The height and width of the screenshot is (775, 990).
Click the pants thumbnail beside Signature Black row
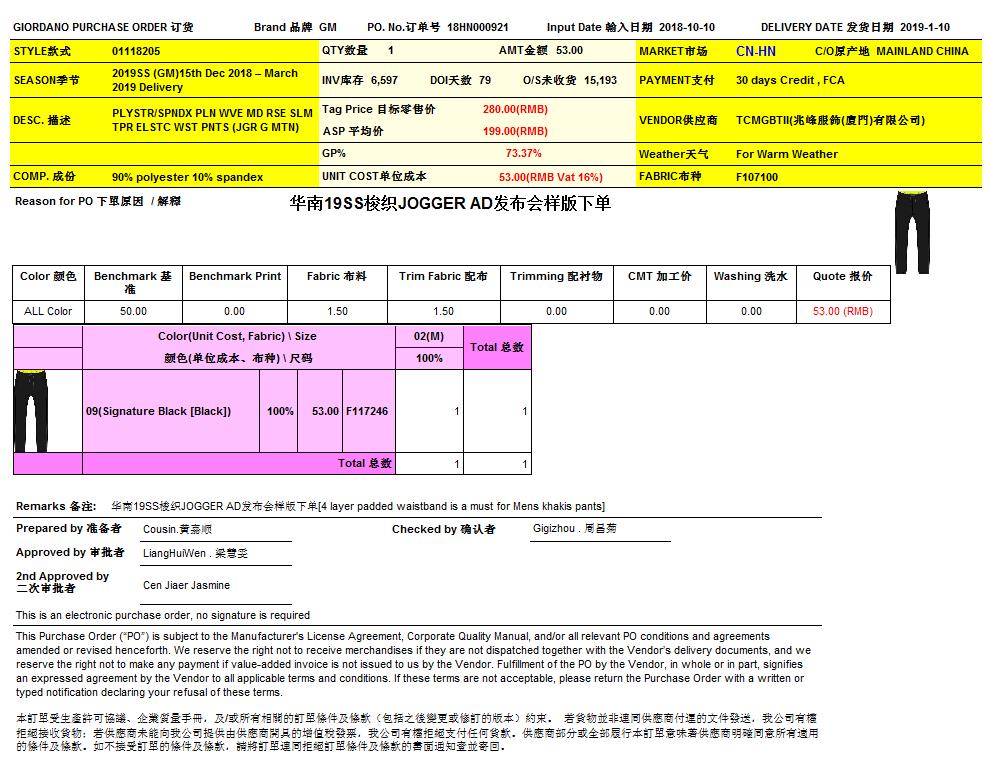click(x=31, y=411)
